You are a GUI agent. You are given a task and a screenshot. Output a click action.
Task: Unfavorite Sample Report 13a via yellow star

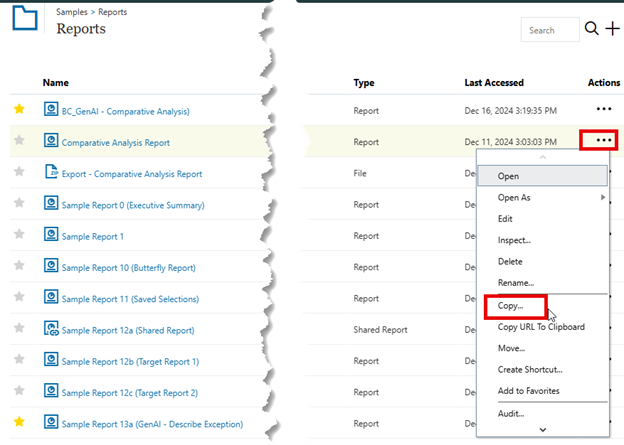click(x=19, y=422)
